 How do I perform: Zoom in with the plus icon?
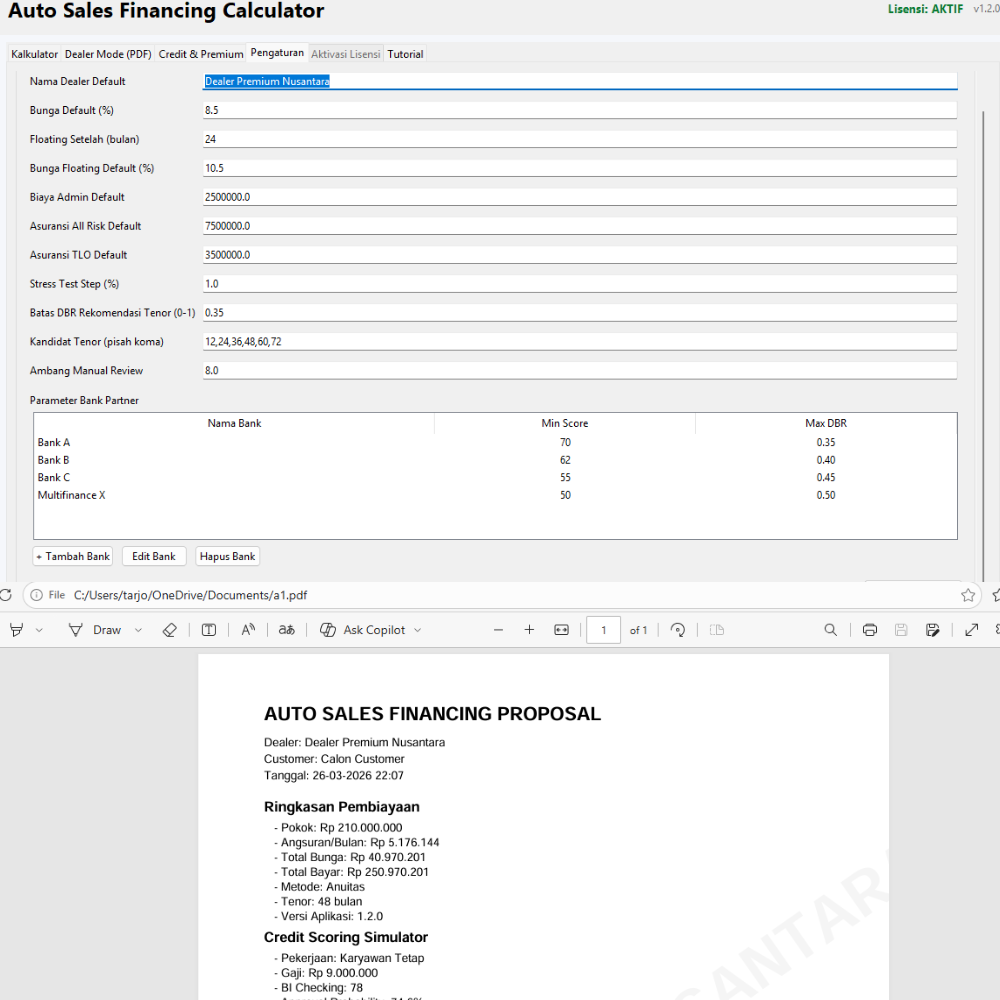(529, 630)
